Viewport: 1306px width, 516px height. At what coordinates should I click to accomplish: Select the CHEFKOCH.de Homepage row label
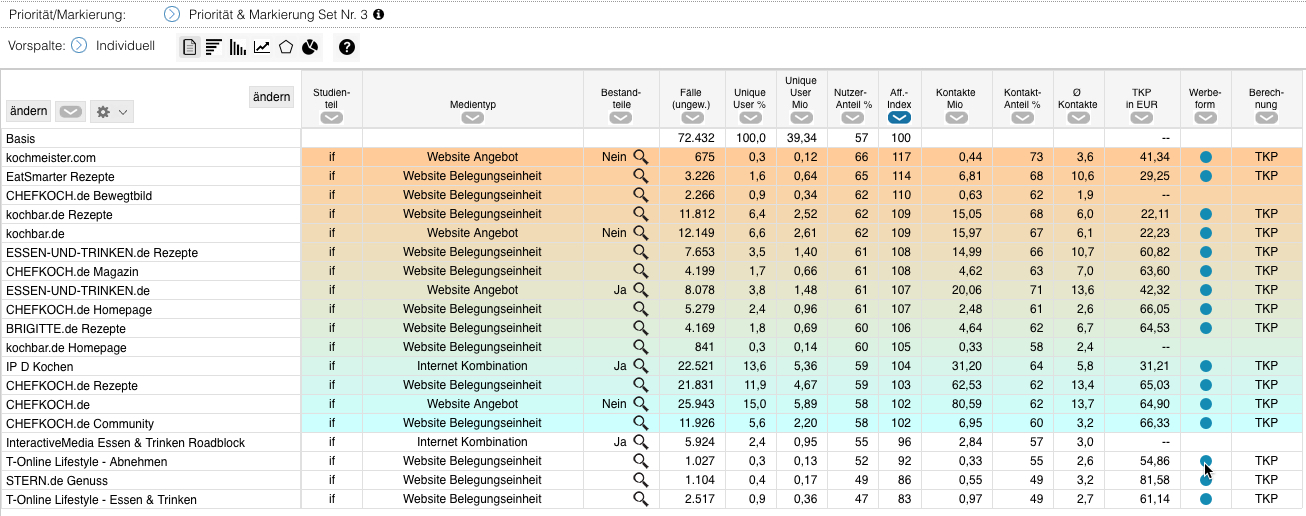pyautogui.click(x=79, y=309)
